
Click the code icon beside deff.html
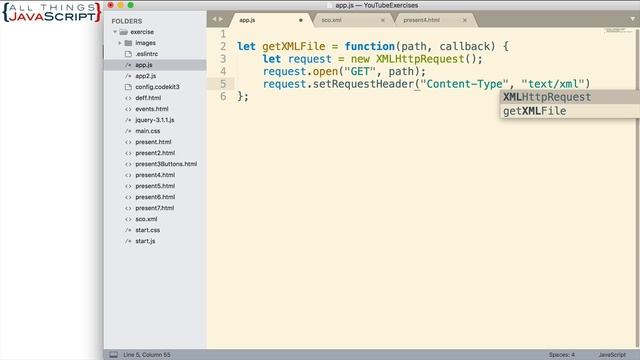tap(128, 98)
